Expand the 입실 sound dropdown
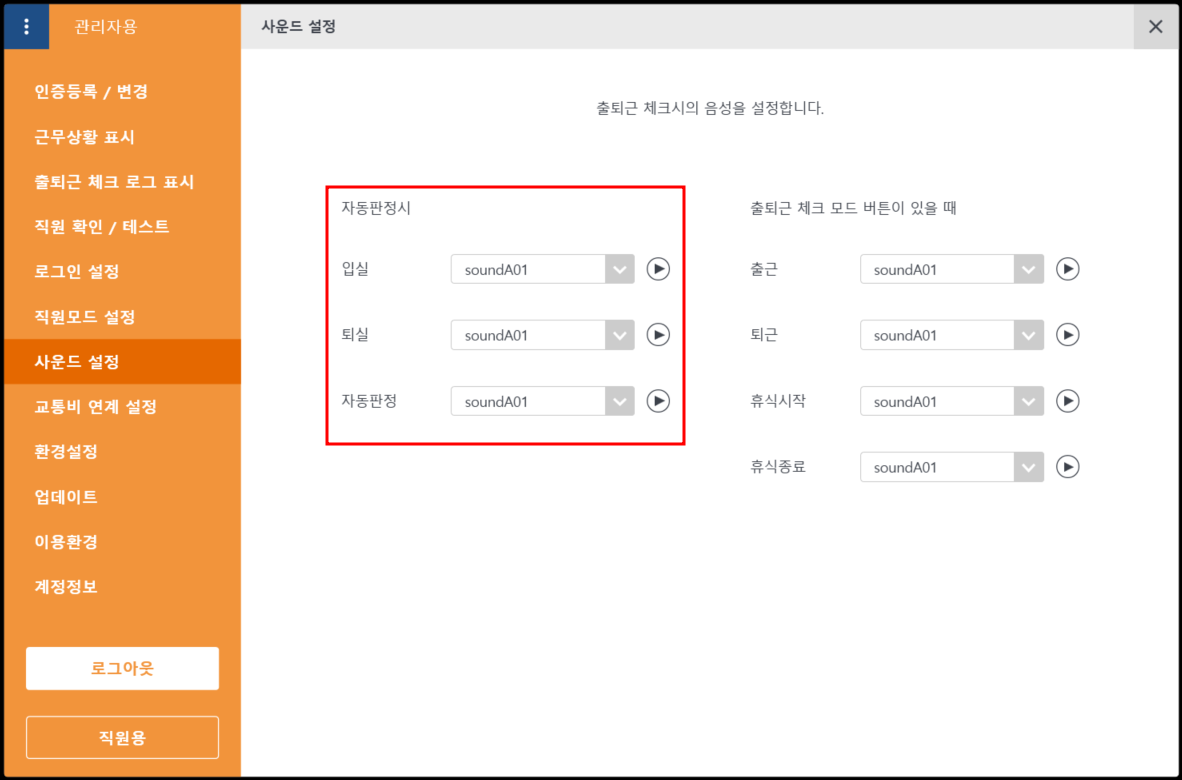Image resolution: width=1182 pixels, height=780 pixels. [620, 269]
